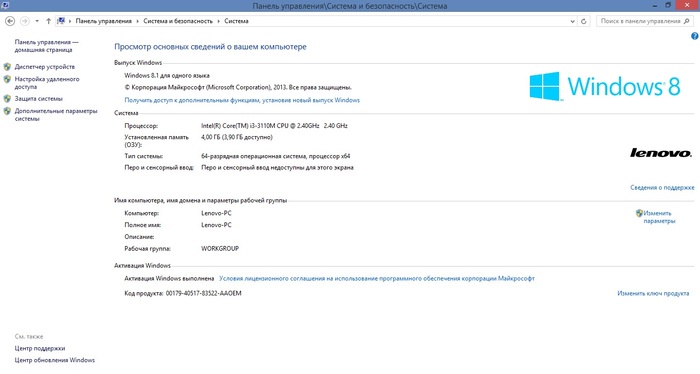Image resolution: width=700 pixels, height=374 pixels.
Task: Click 'WORKGROUP' value
Action: tap(220, 249)
